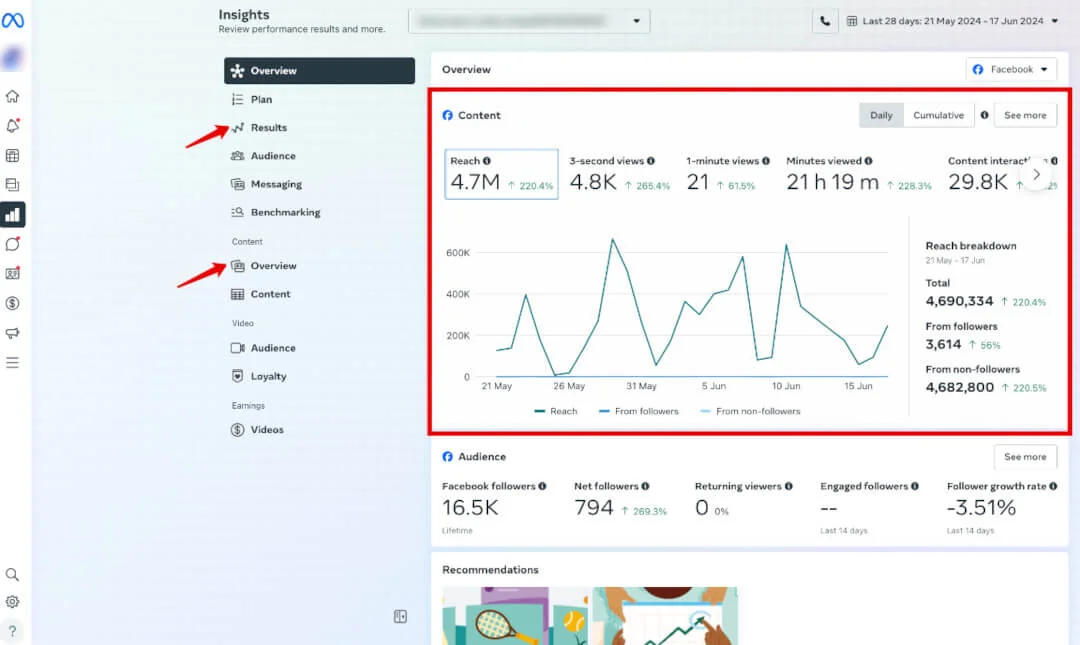1080x645 pixels.
Task: Switch chart to Daily view
Action: (881, 115)
